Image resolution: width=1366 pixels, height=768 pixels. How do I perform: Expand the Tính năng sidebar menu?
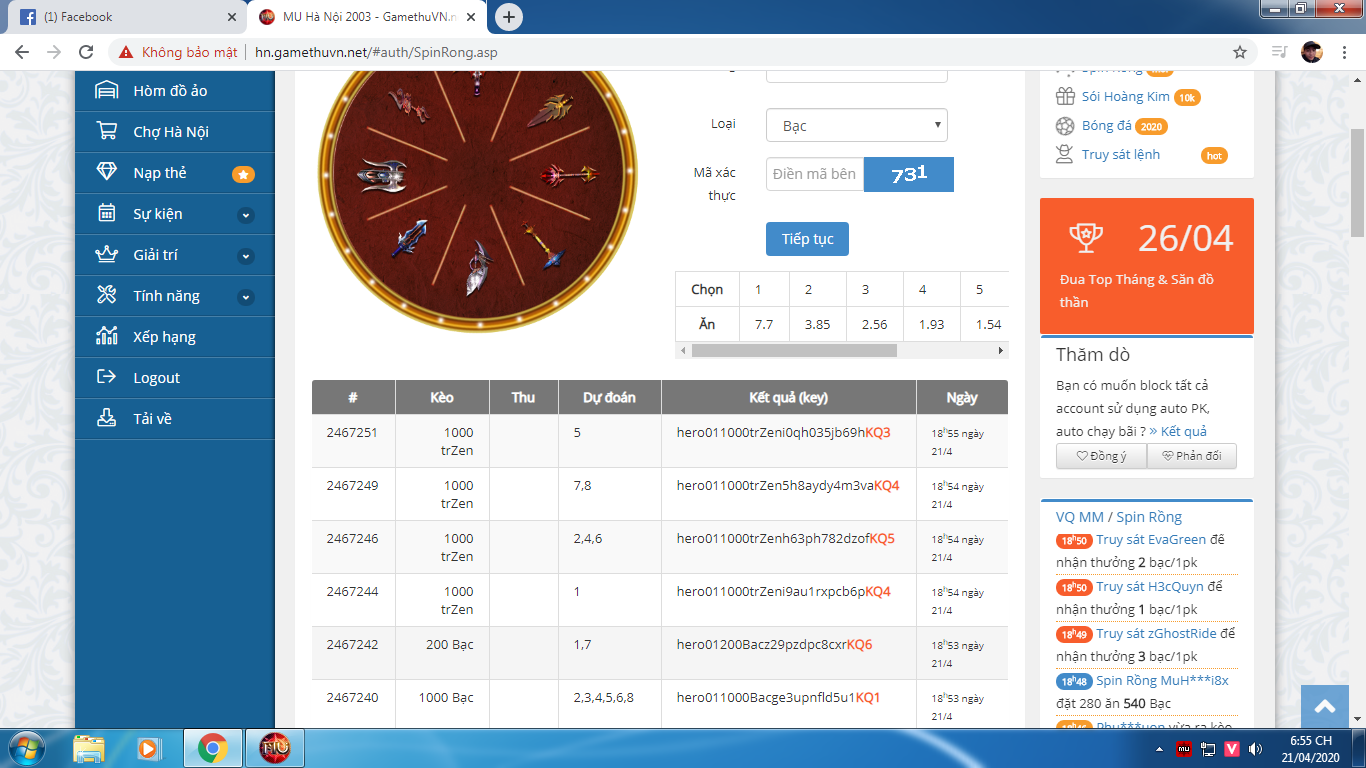(246, 297)
